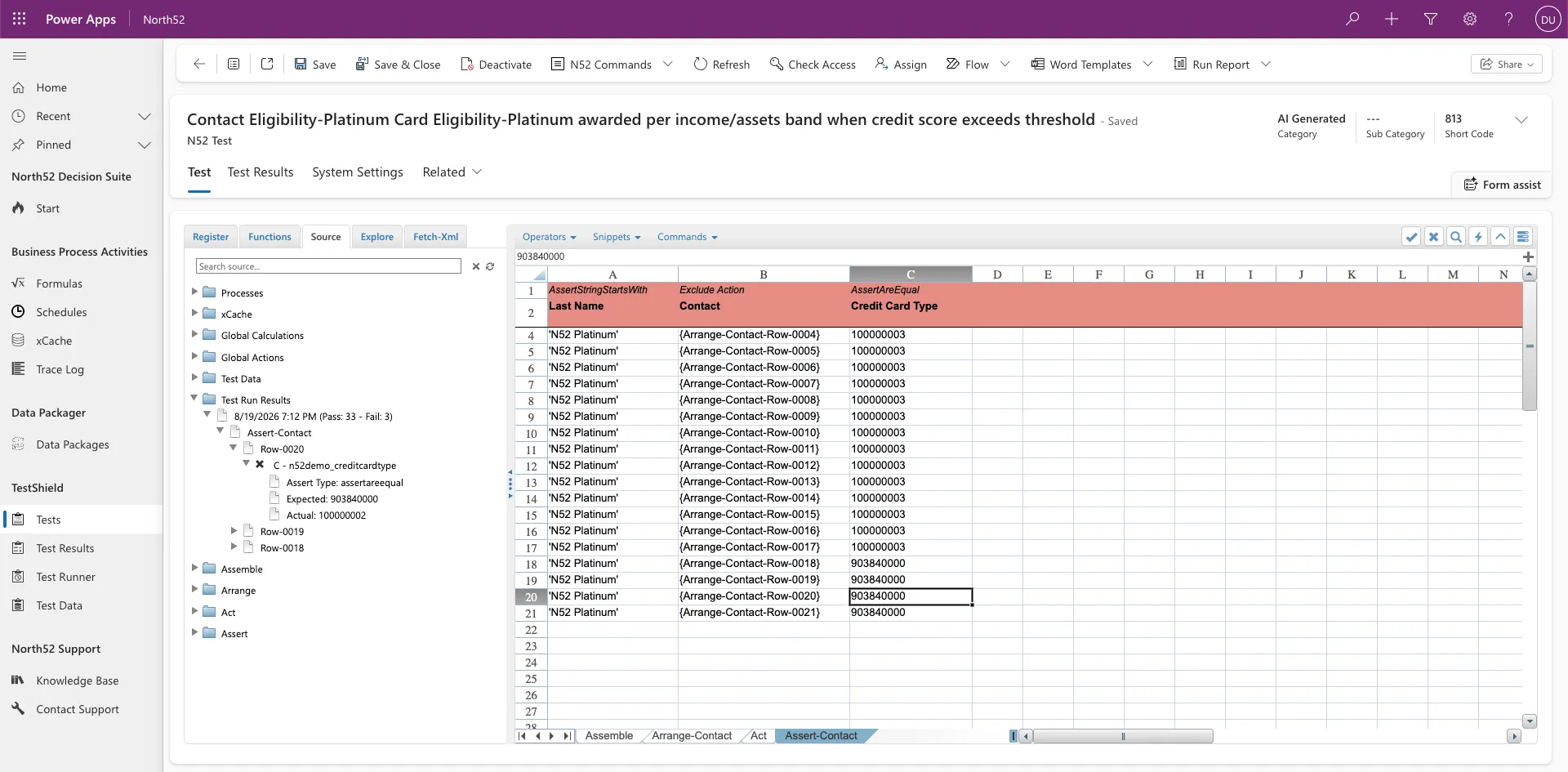Click the Save & Close button
This screenshot has width=1568, height=772.
click(398, 64)
